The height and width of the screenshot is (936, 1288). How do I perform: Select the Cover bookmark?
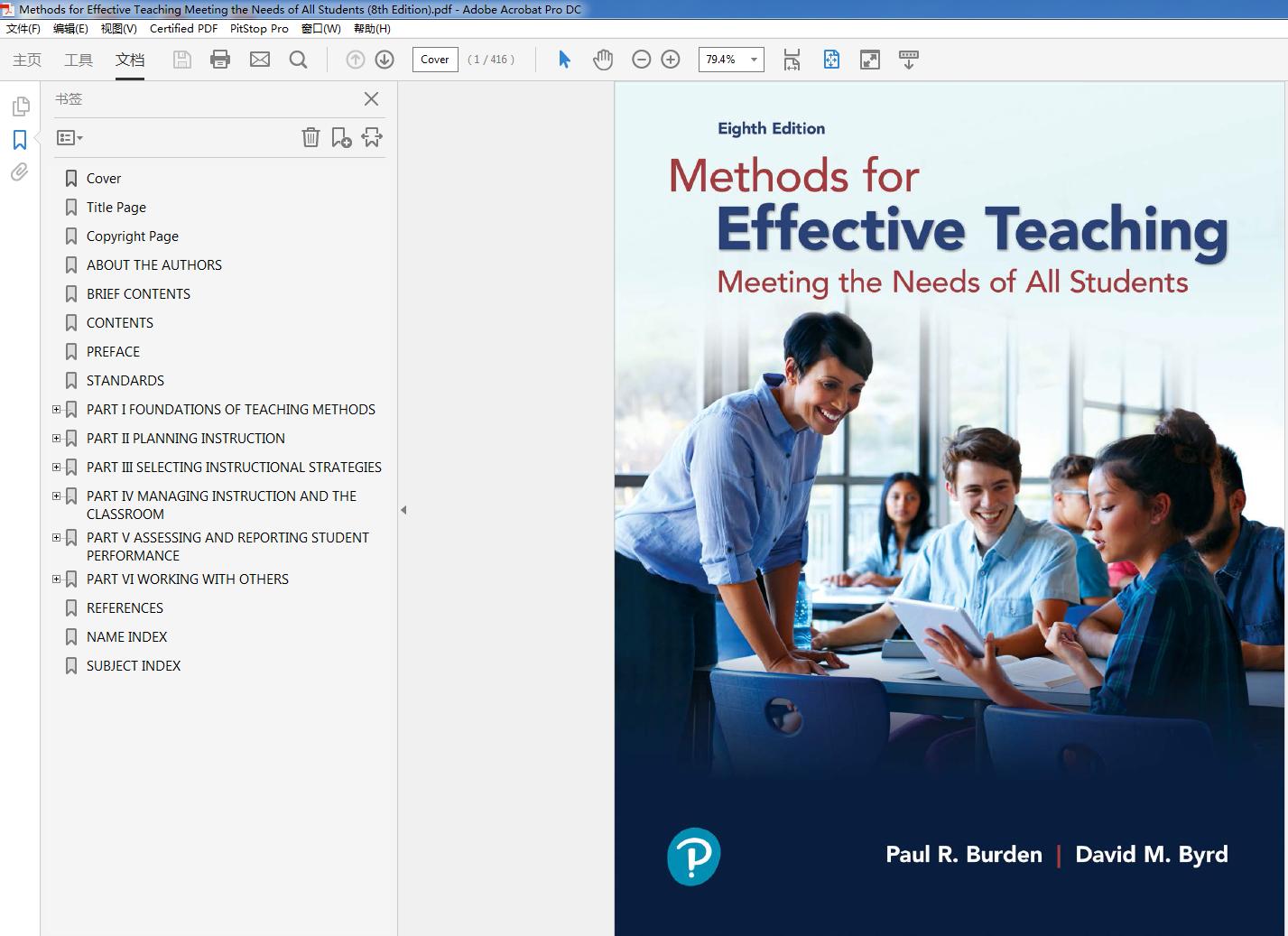pos(104,179)
